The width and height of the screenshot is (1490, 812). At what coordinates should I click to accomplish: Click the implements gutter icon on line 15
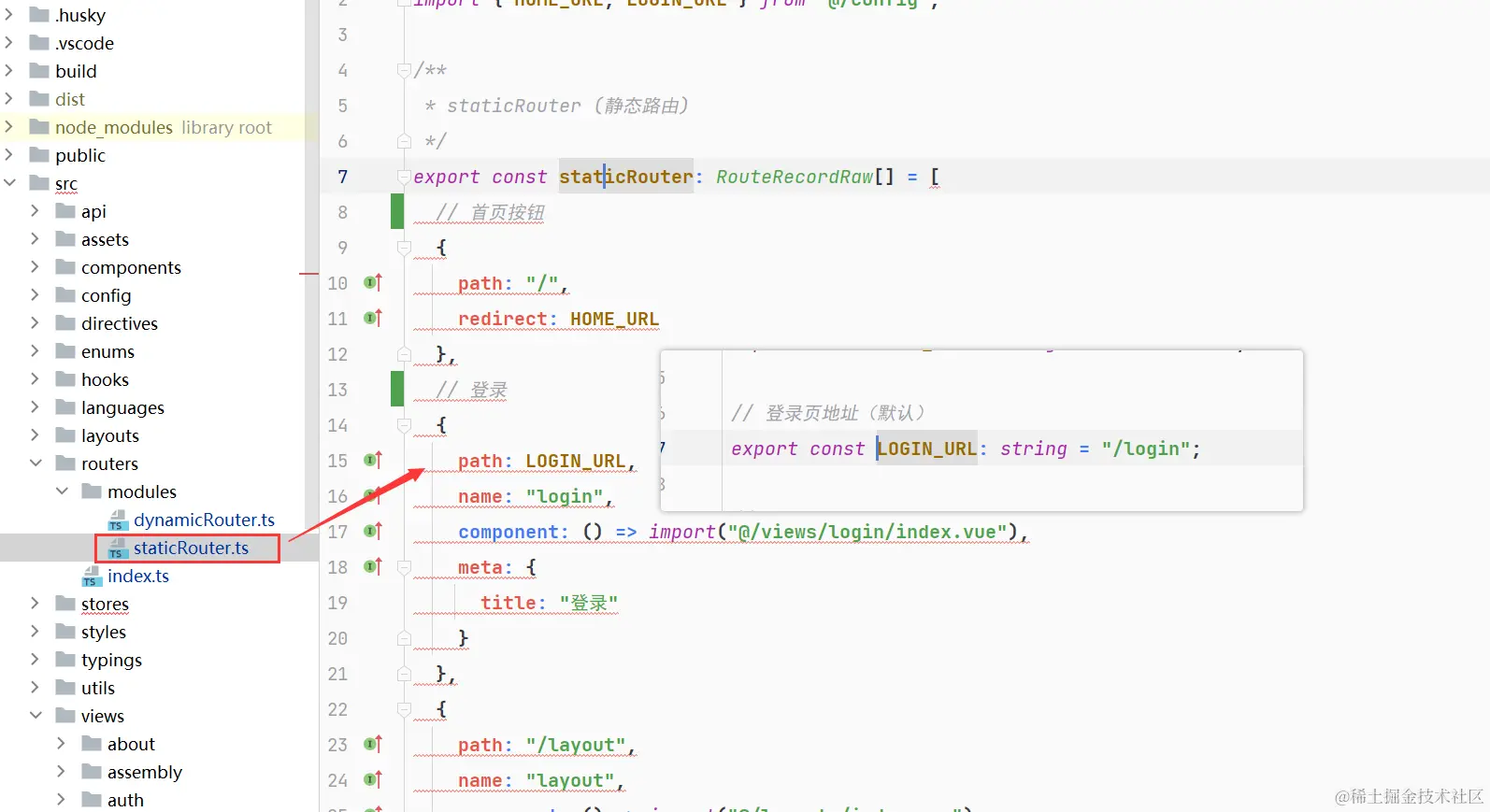tap(373, 460)
